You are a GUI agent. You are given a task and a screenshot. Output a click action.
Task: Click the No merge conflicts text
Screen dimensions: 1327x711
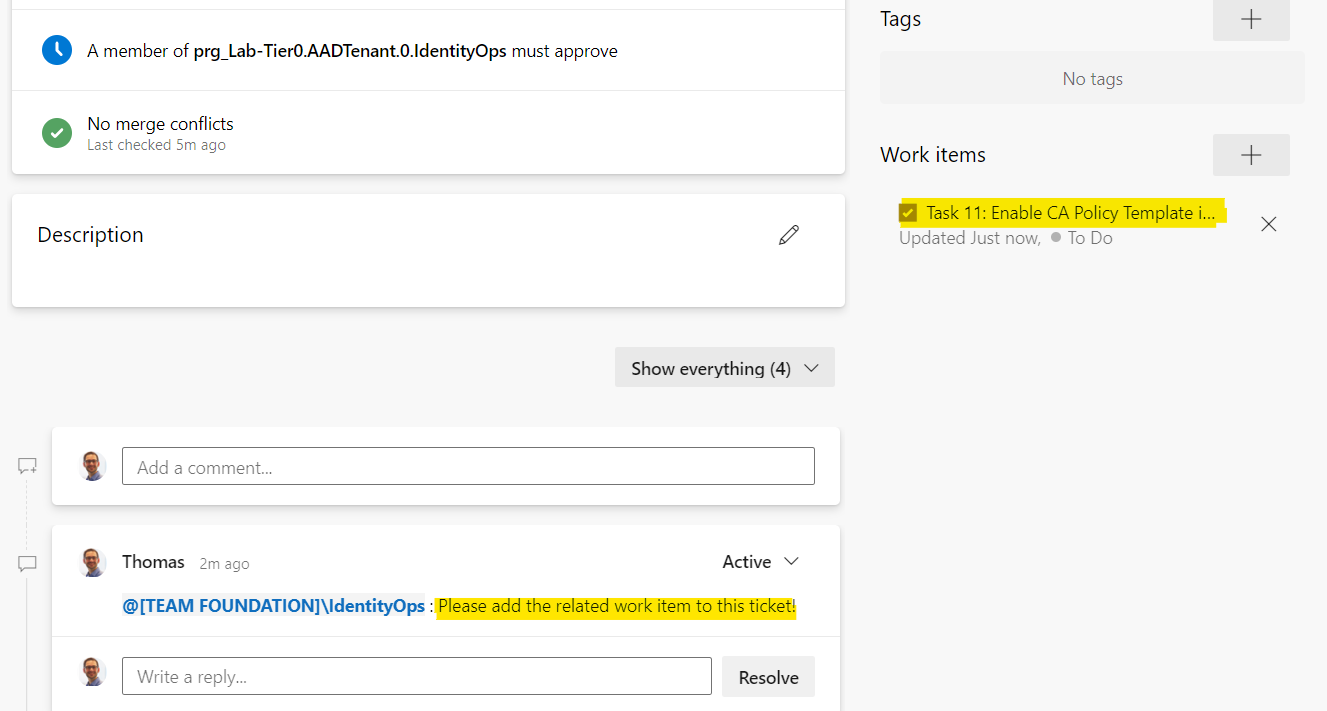tap(160, 124)
